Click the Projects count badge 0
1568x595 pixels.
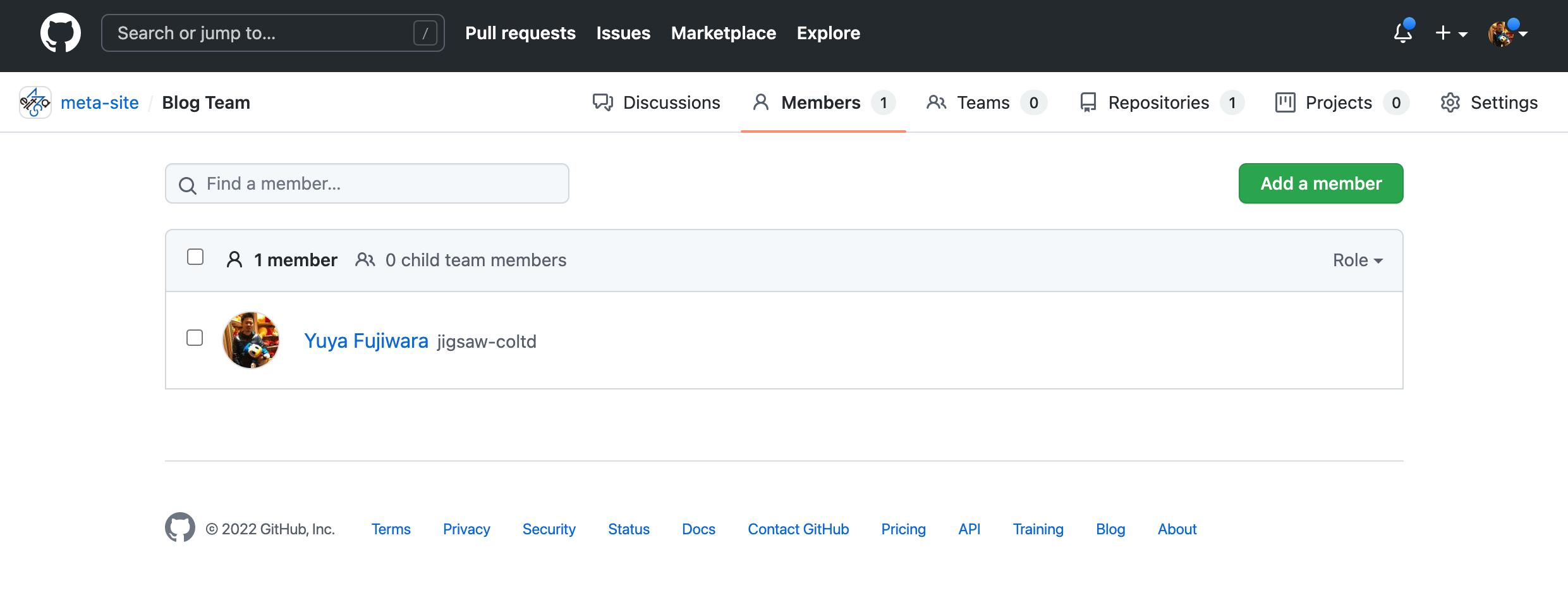(1396, 102)
